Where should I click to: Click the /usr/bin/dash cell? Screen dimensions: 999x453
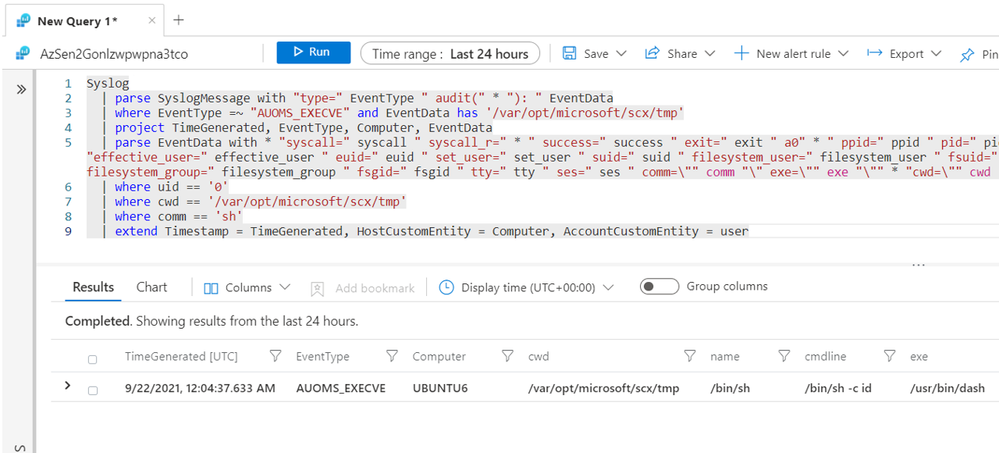click(947, 388)
